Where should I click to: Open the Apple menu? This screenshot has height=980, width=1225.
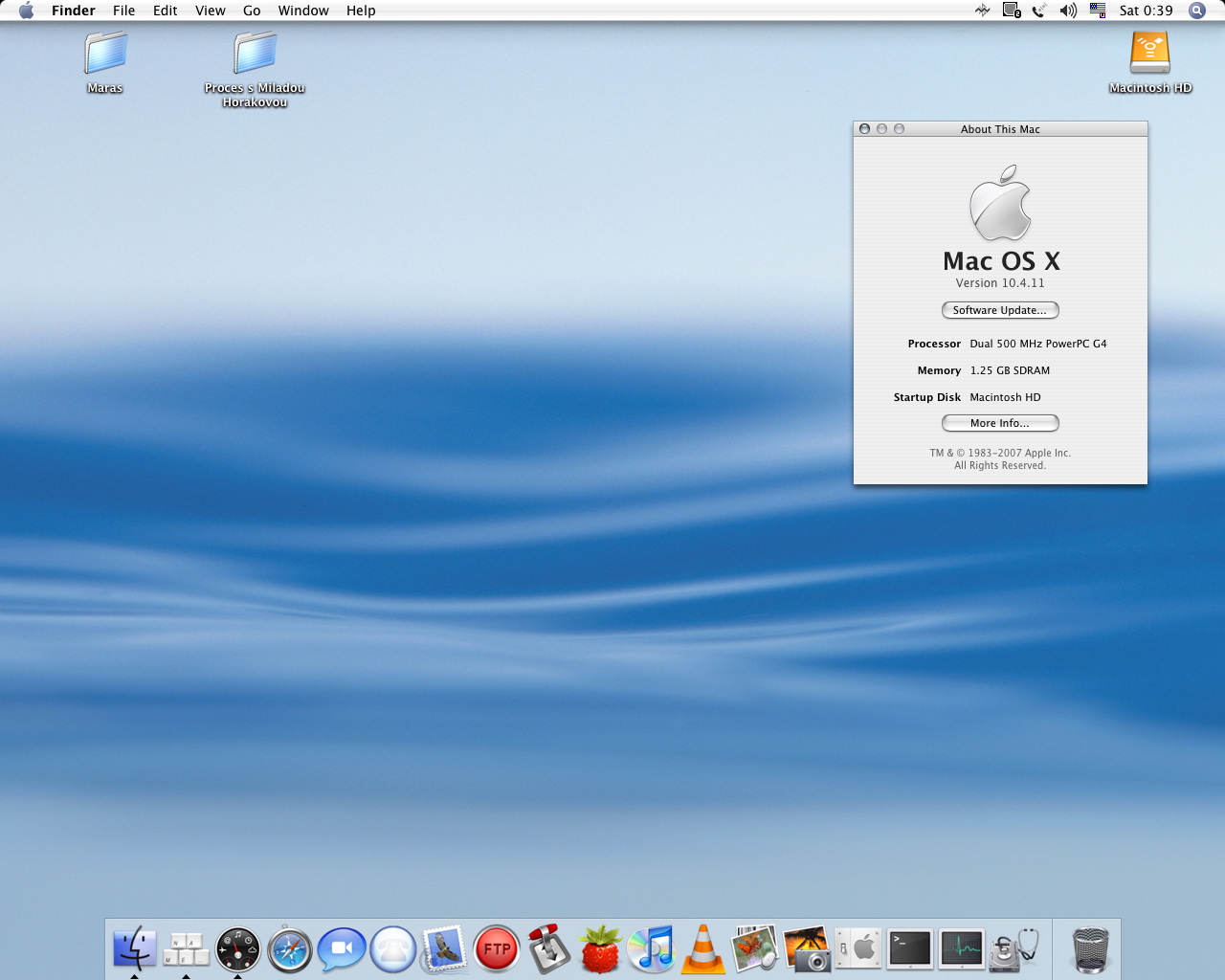pos(26,11)
